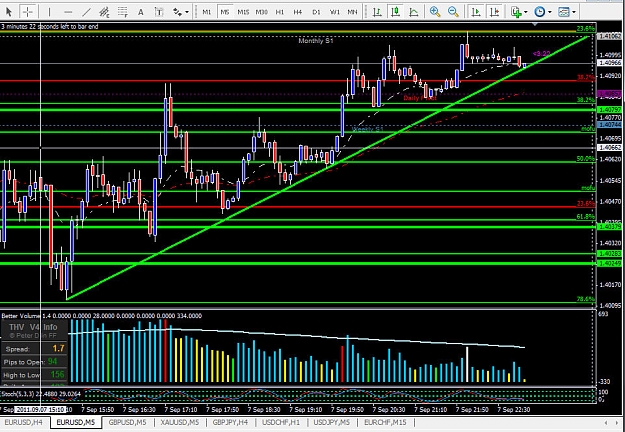
Task: Expand the Templates dropdown arrow
Action: click(x=574, y=12)
